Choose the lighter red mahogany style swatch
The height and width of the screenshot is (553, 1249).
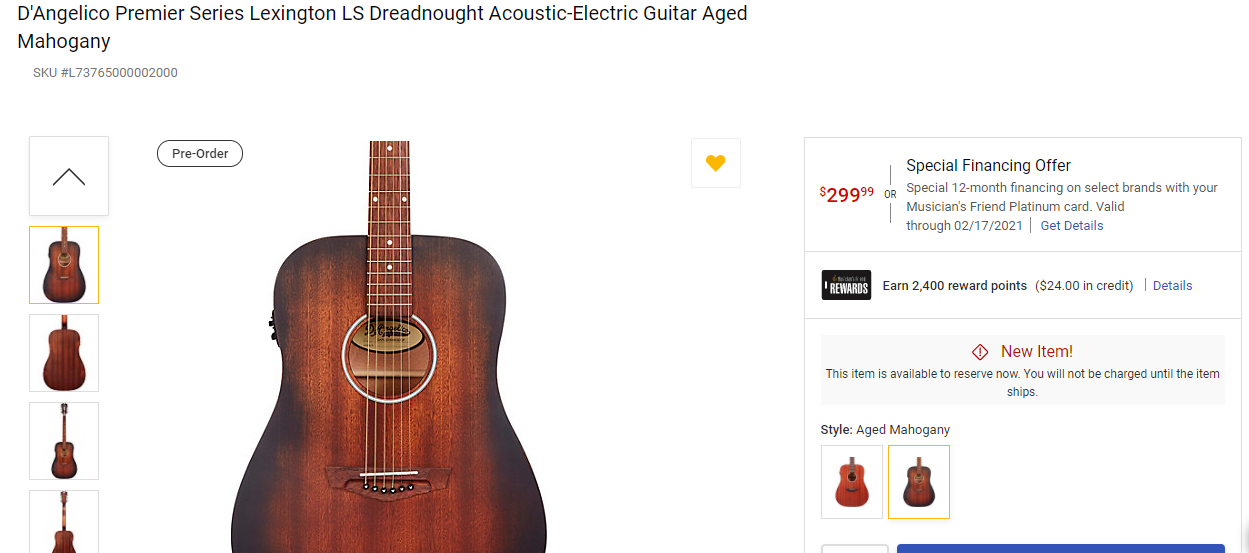[x=852, y=482]
